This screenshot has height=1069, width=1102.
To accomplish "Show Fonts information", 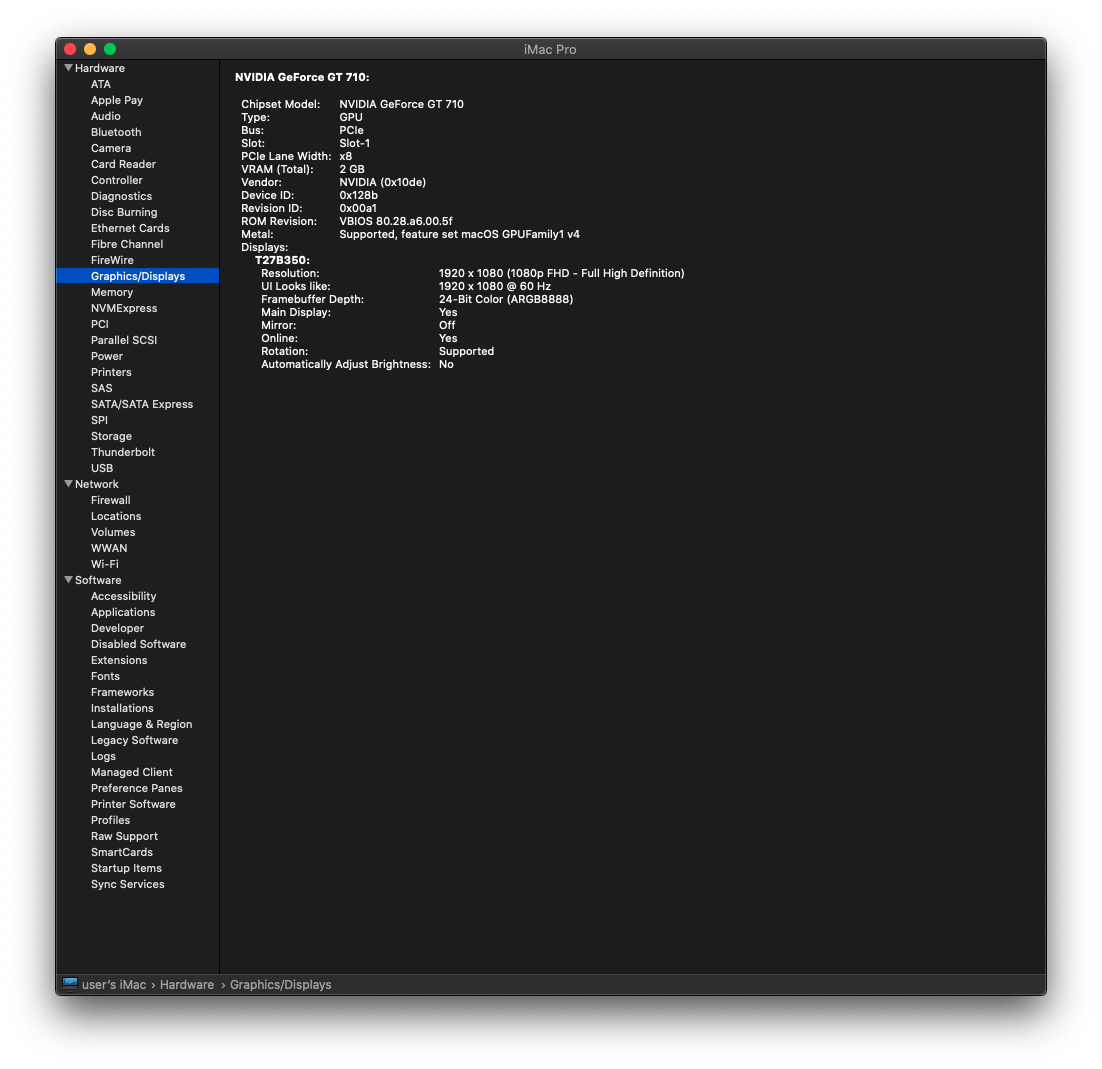I will (x=105, y=676).
